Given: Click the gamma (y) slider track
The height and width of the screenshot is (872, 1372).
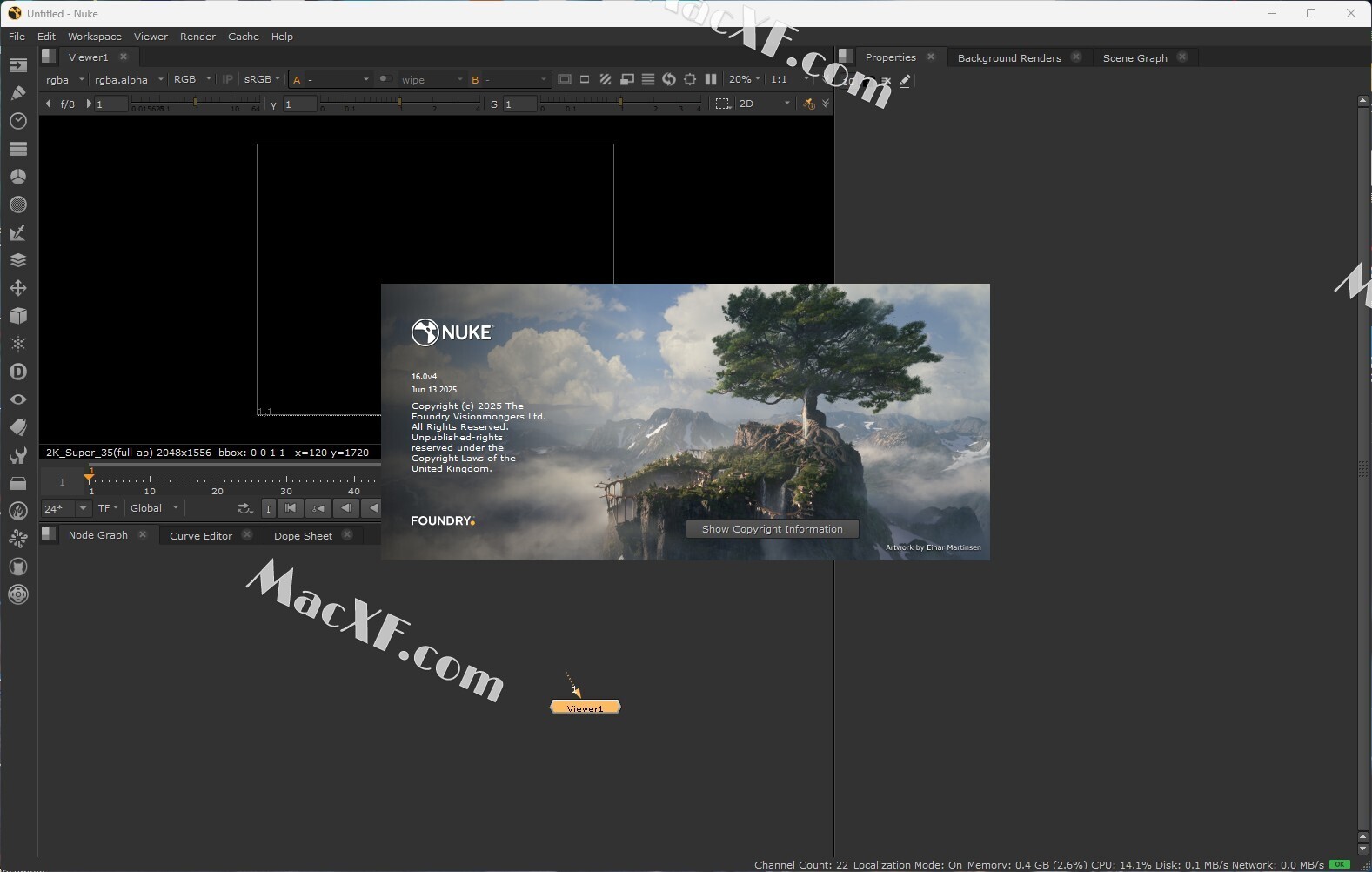Looking at the screenshot, I should click(x=400, y=104).
